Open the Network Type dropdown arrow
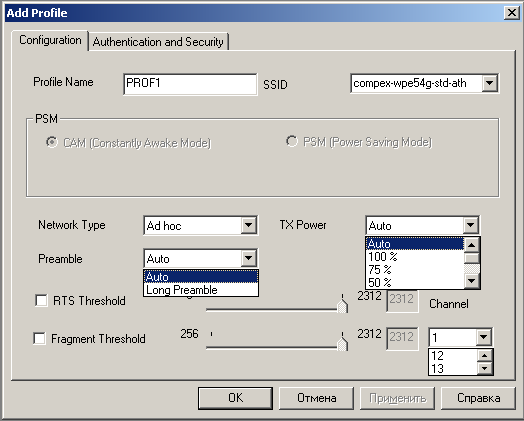524x421 pixels. (248, 225)
